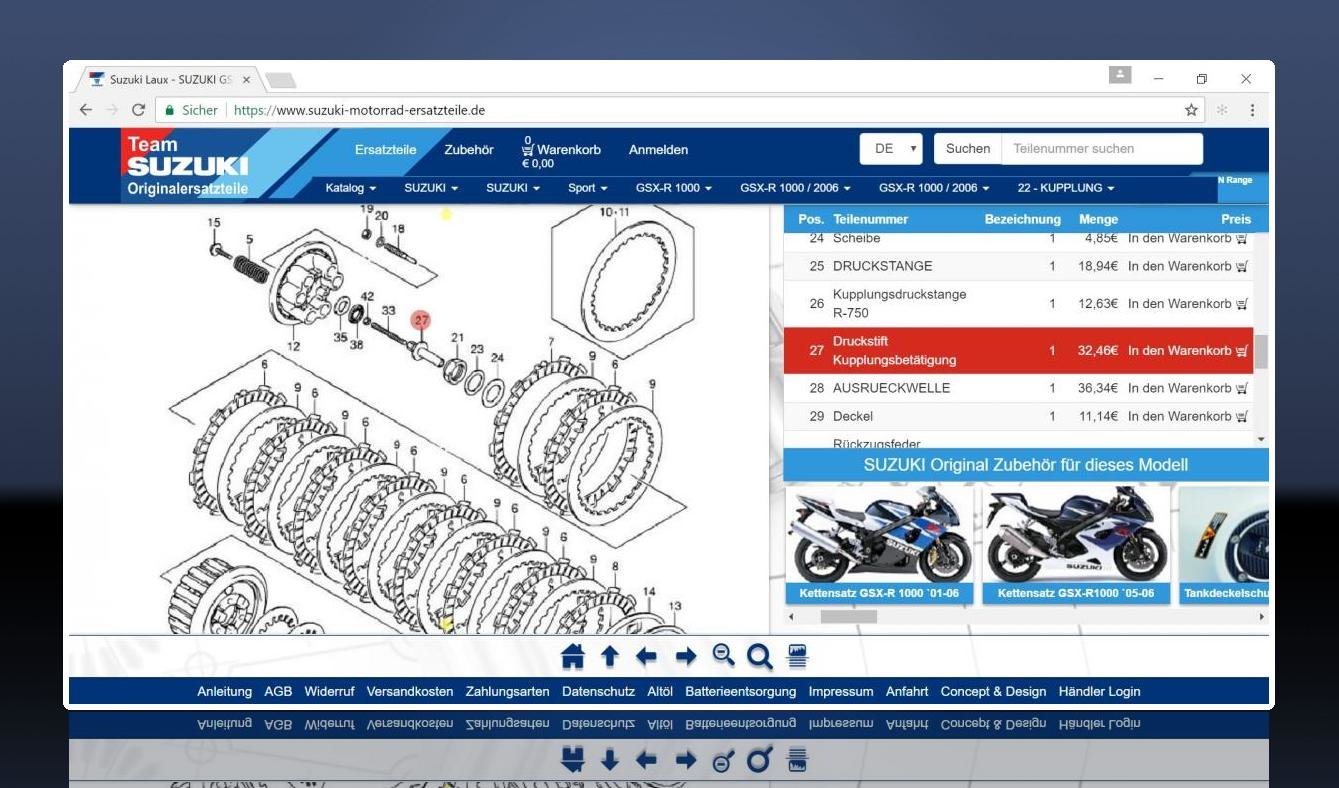The height and width of the screenshot is (788, 1339).
Task: Go to previous diagram with left arrow
Action: (x=647, y=656)
